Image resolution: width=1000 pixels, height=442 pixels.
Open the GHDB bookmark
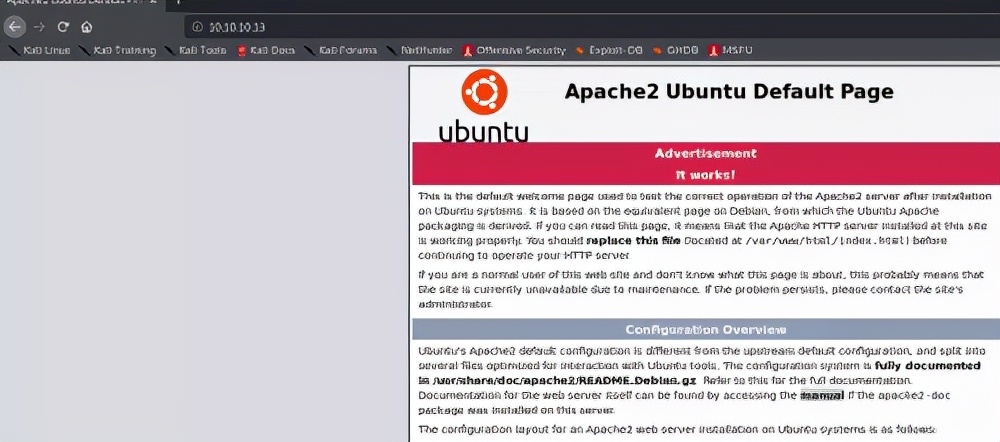pyautogui.click(x=675, y=50)
